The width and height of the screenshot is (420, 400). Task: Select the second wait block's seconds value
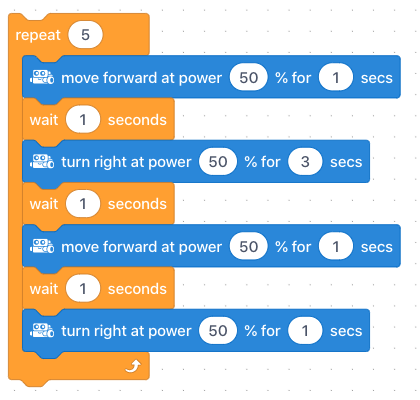pos(83,204)
